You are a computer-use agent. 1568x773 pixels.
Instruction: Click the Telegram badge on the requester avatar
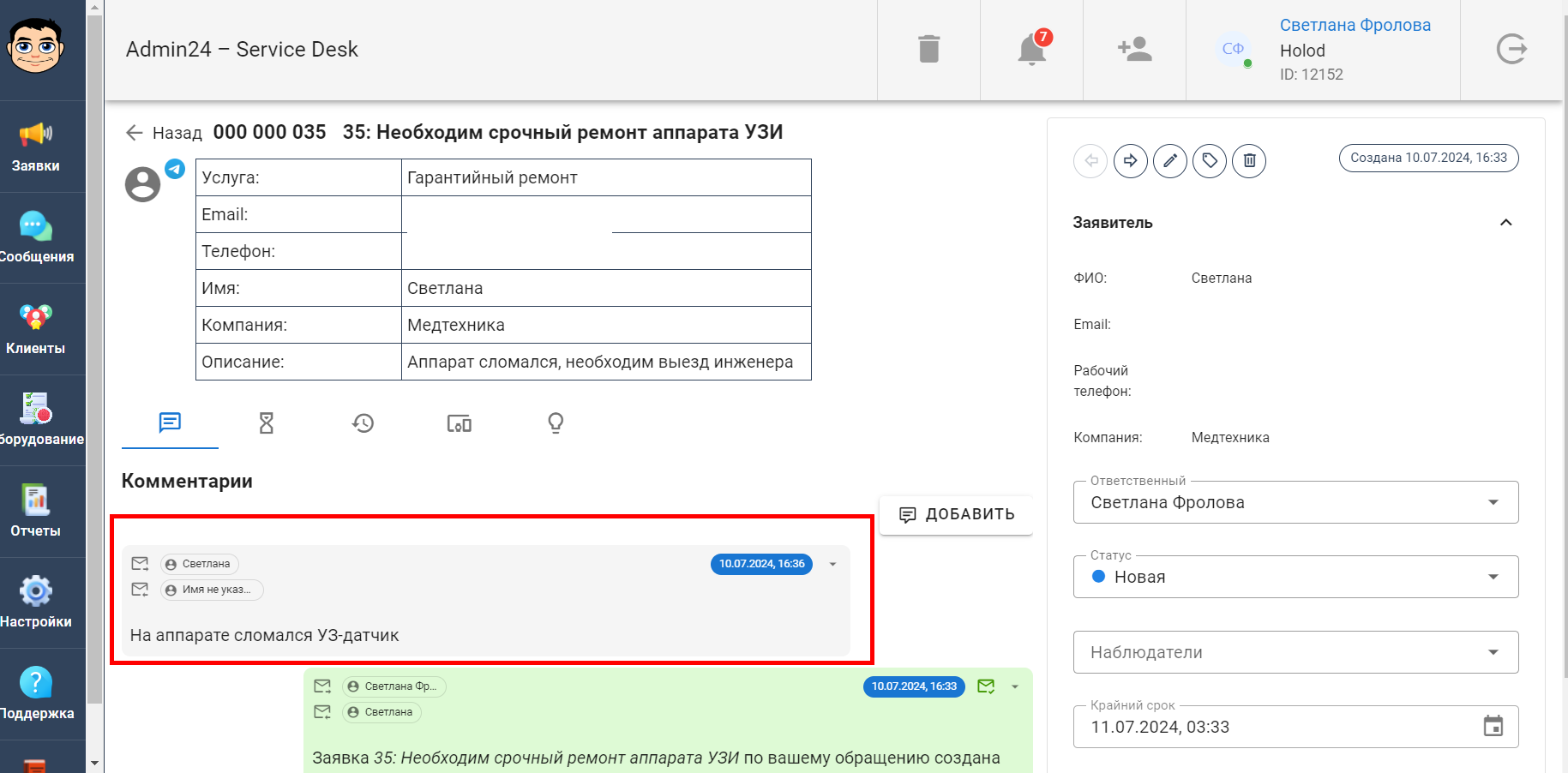point(175,169)
